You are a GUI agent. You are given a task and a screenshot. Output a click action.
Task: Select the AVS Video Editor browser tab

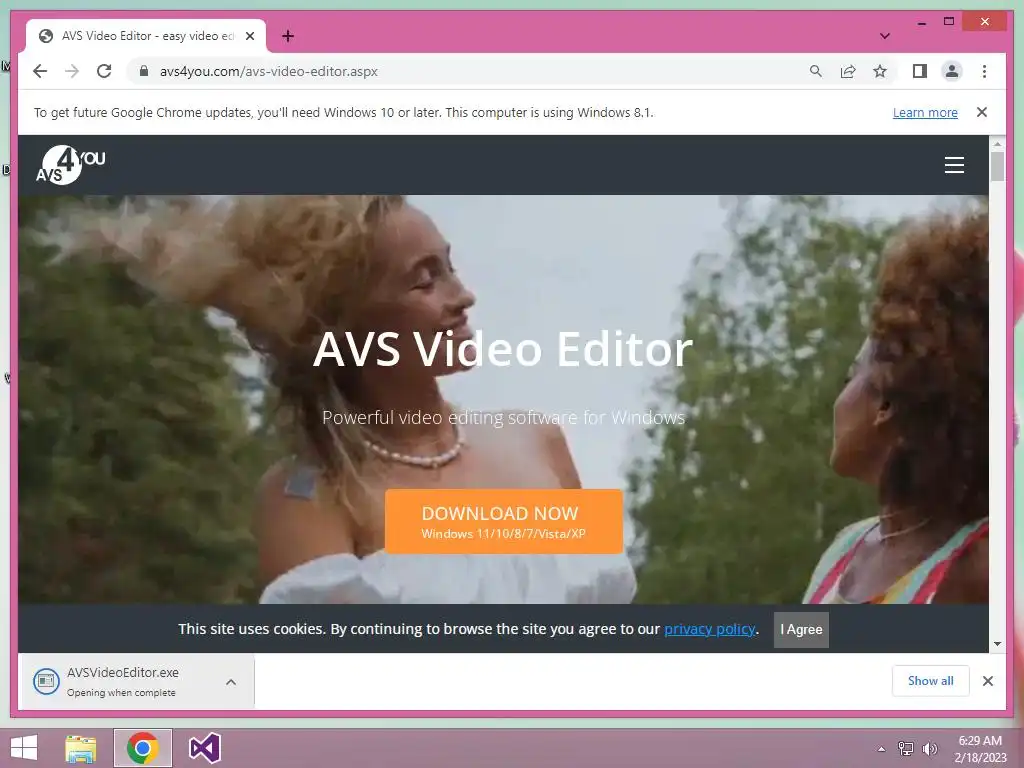click(x=146, y=36)
